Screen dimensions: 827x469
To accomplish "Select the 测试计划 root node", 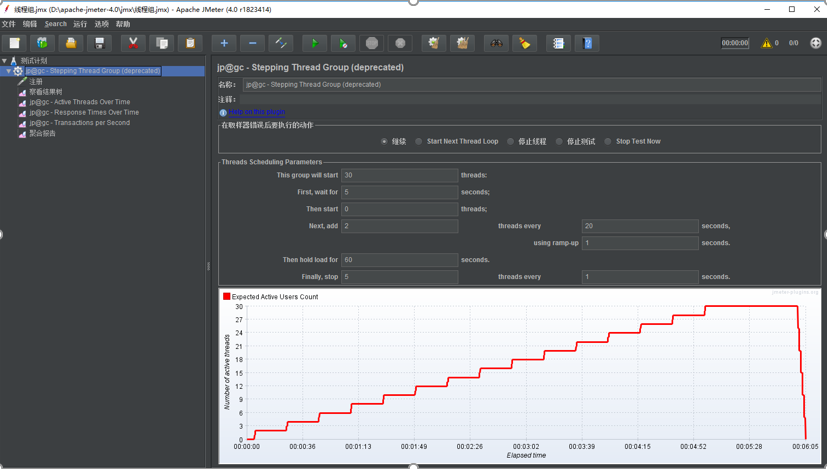I will pyautogui.click(x=34, y=61).
